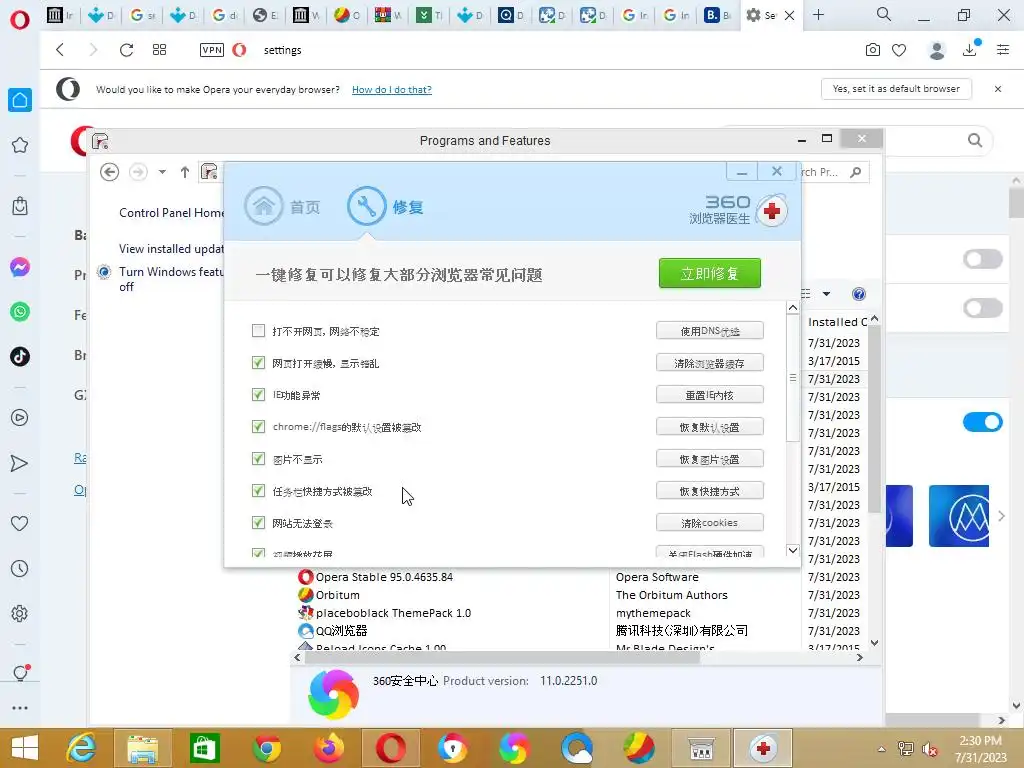The width and height of the screenshot is (1024, 768).
Task: Click the Control Panel Home link
Action: coord(171,213)
